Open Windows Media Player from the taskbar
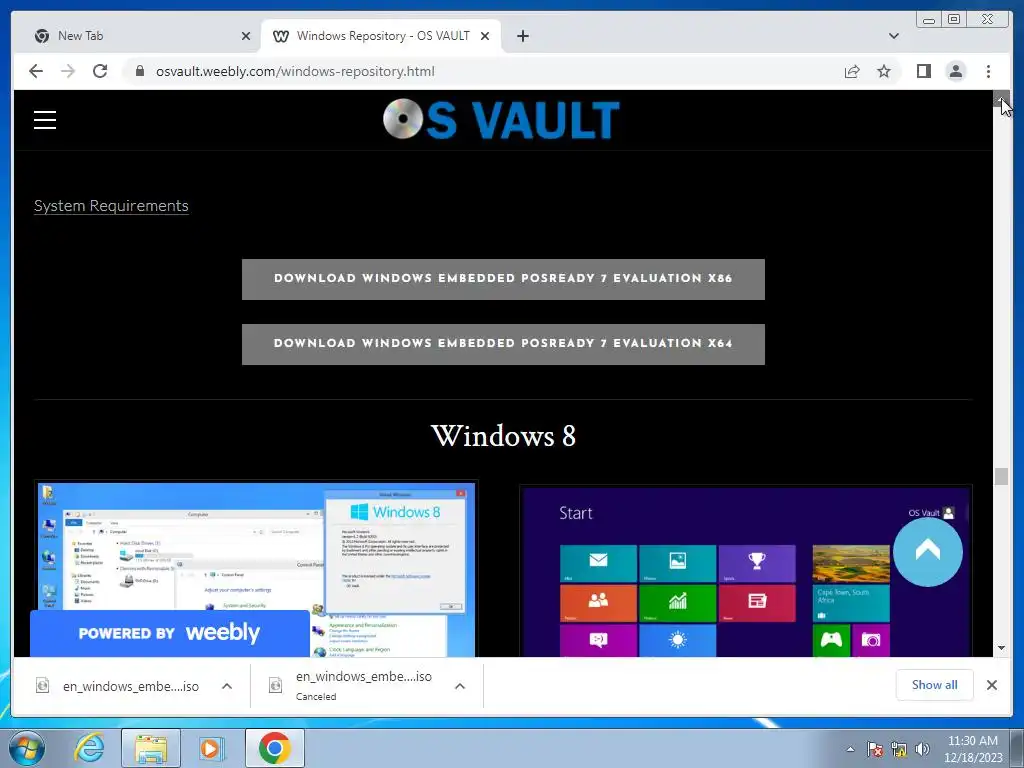Screen dimensions: 1024x768 (211, 748)
